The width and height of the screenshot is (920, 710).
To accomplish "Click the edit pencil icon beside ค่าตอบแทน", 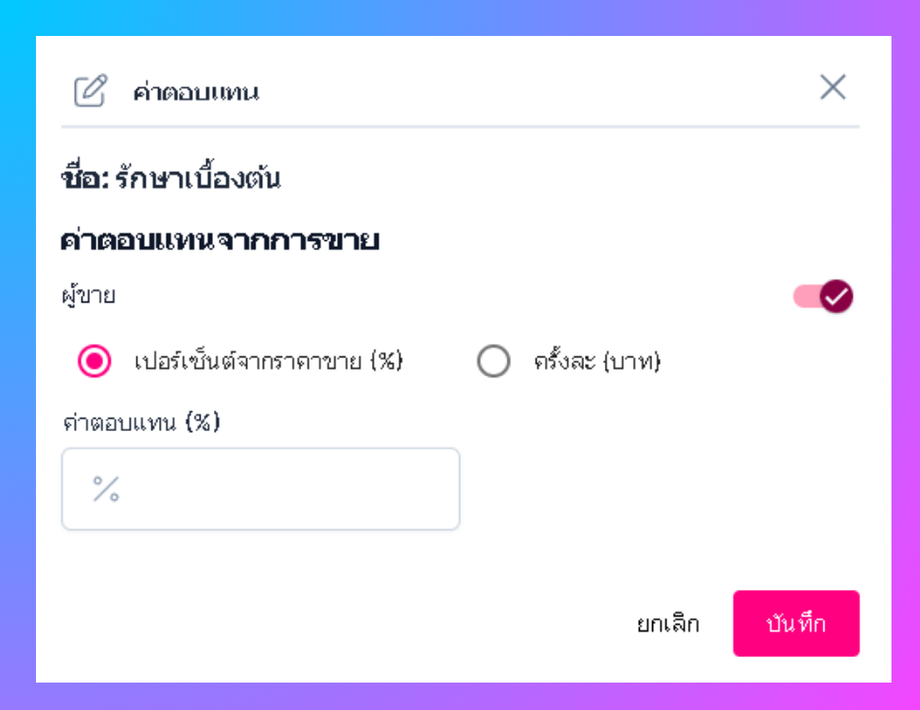I will [x=89, y=91].
